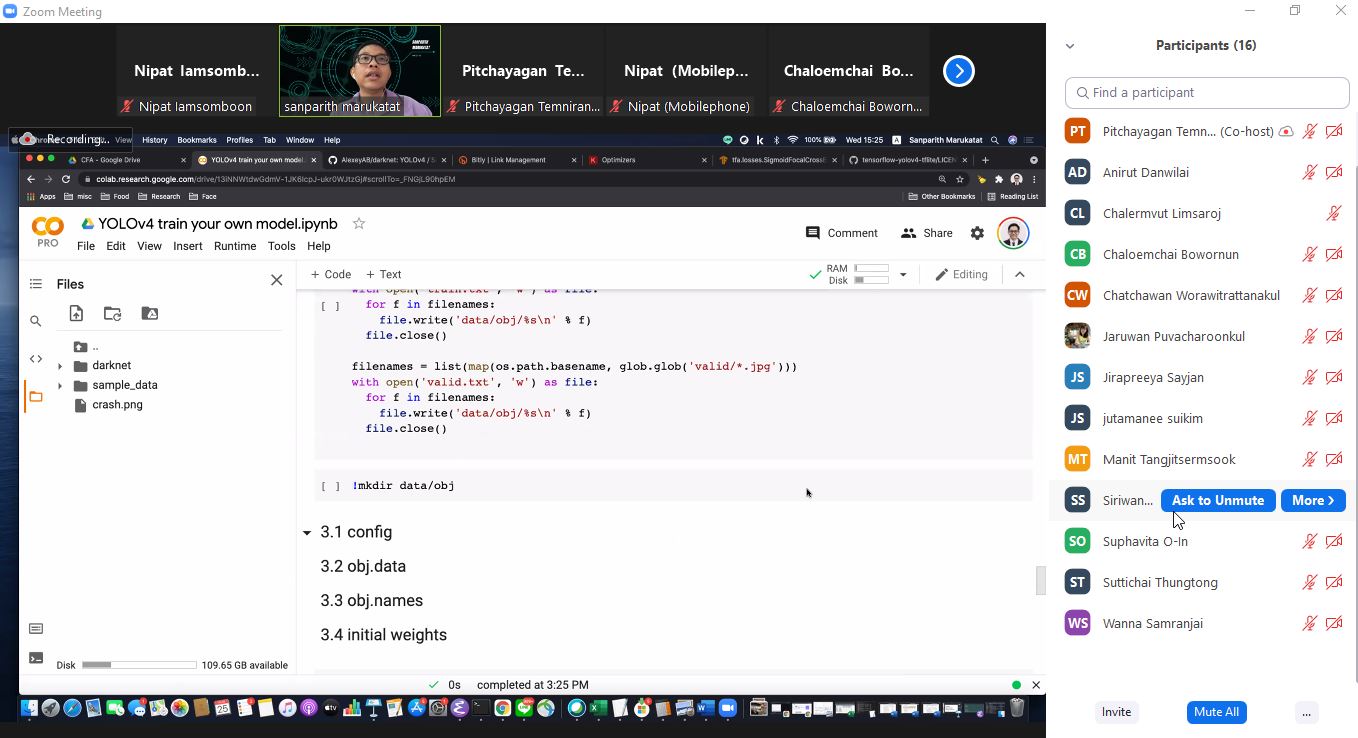The height and width of the screenshot is (738, 1358).
Task: Click muted microphone icon for Anirut Danwilai
Action: point(1309,172)
